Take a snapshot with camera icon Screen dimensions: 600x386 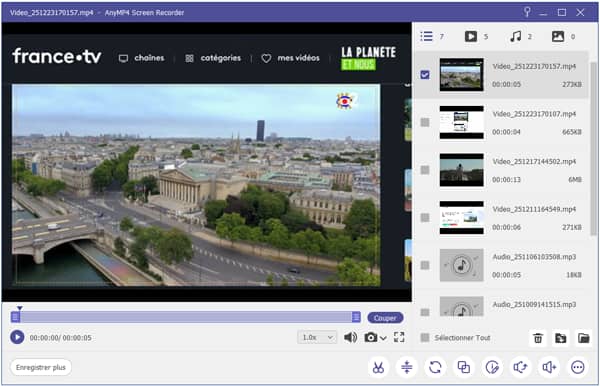(x=370, y=337)
